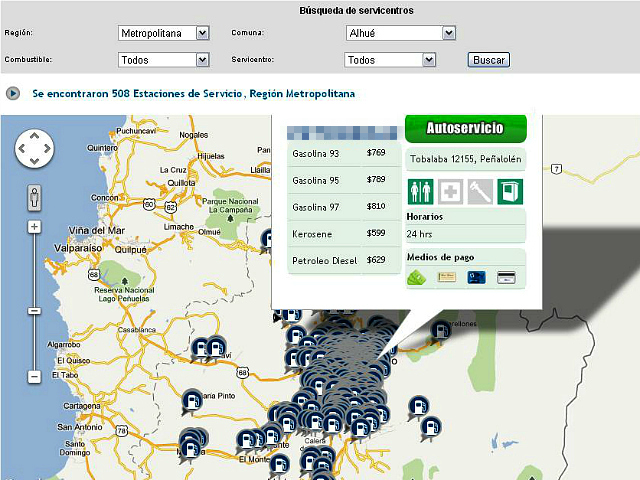Click the check payment icon
This screenshot has width=640, height=480.
[447, 277]
